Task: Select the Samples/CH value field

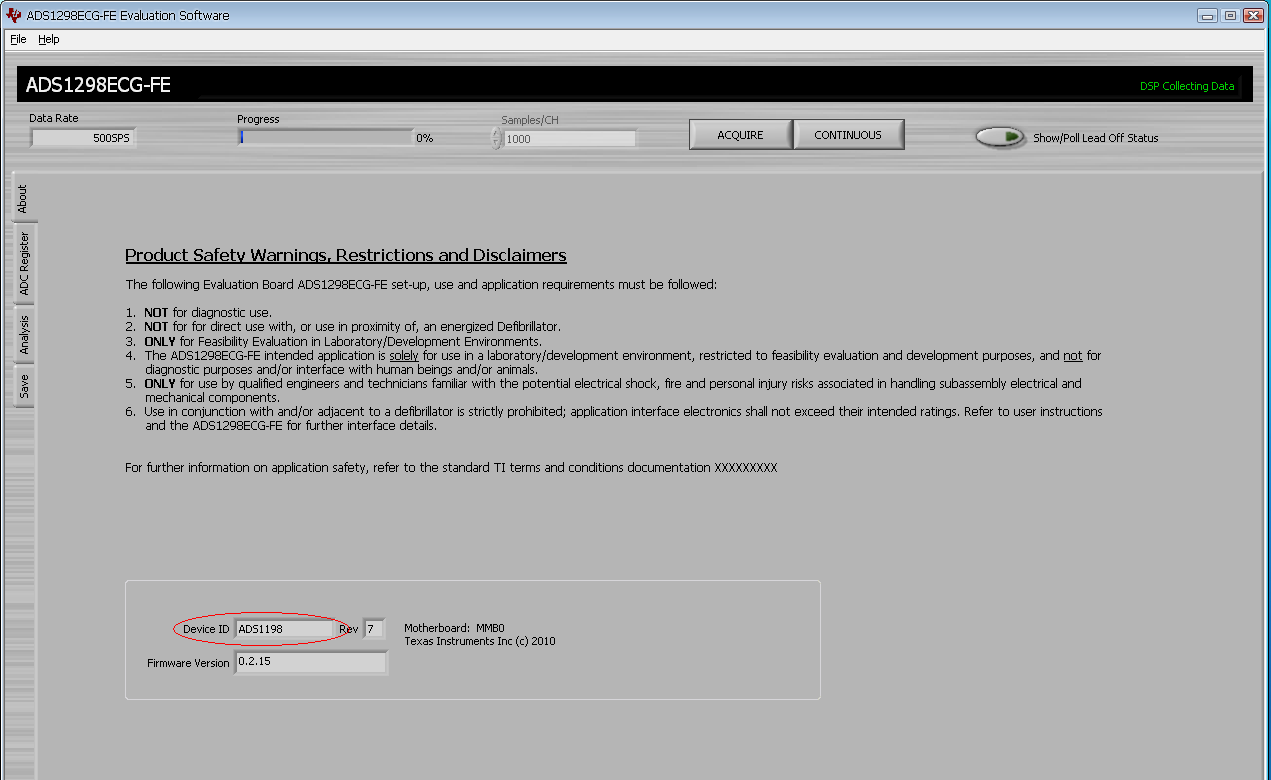Action: (569, 139)
